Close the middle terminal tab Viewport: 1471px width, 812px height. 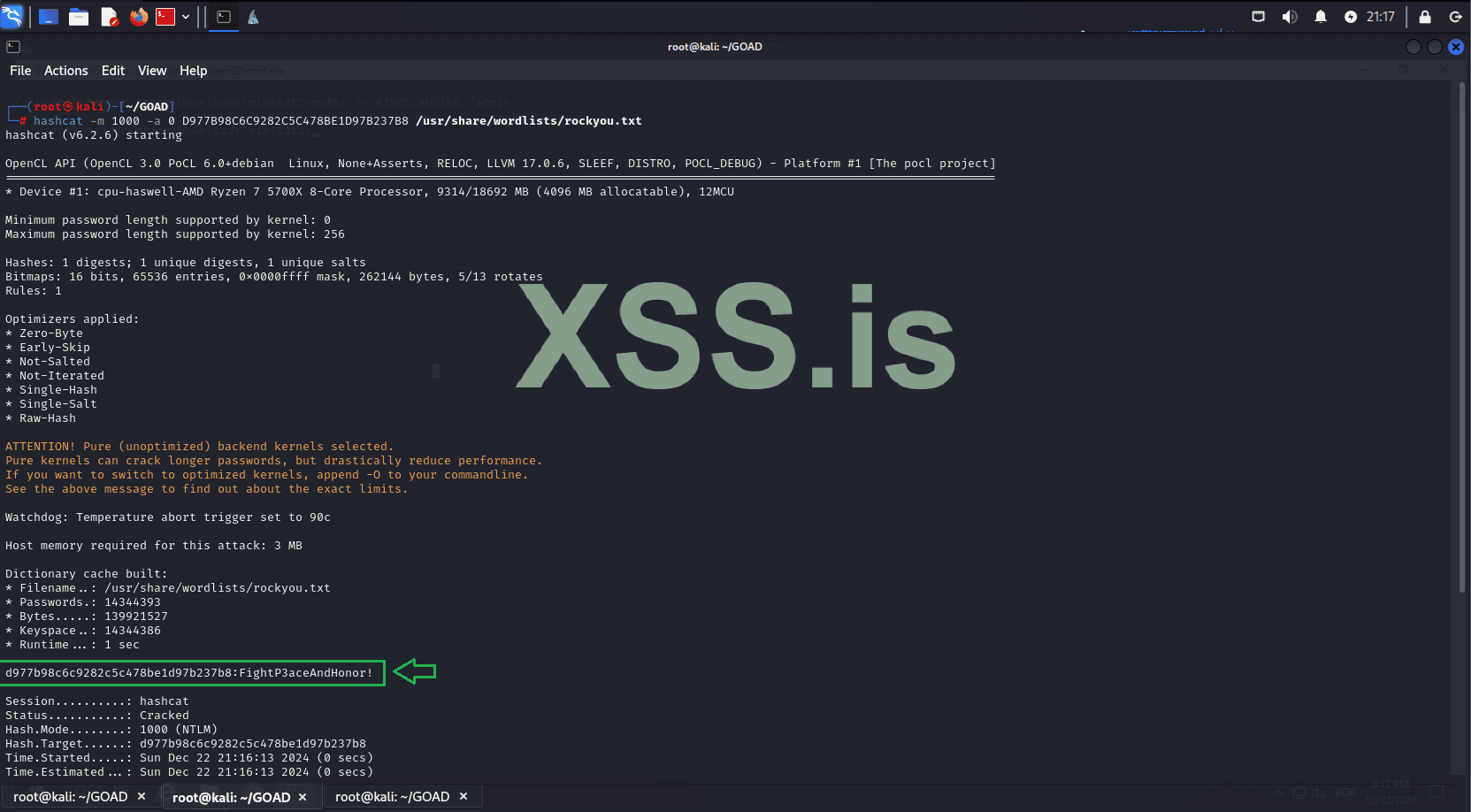(x=303, y=797)
